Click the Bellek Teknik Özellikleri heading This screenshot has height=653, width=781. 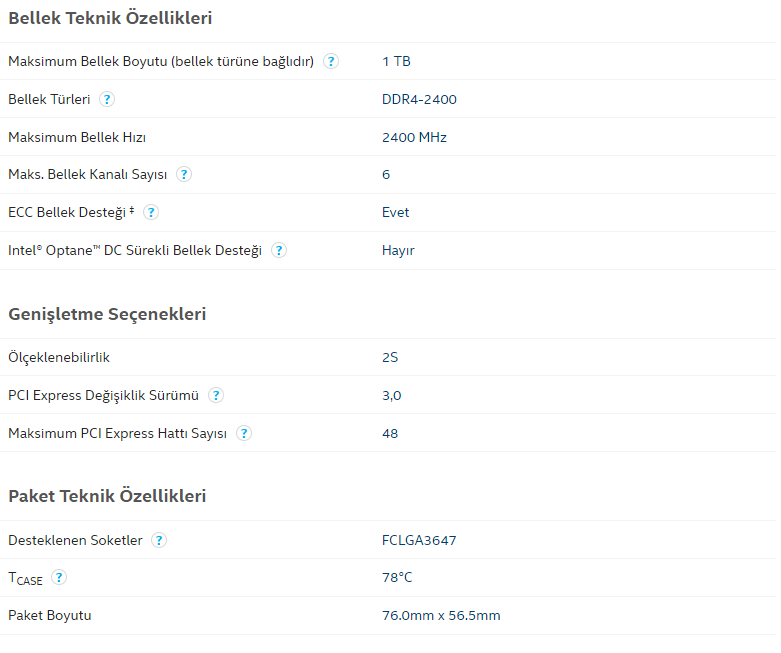click(110, 18)
